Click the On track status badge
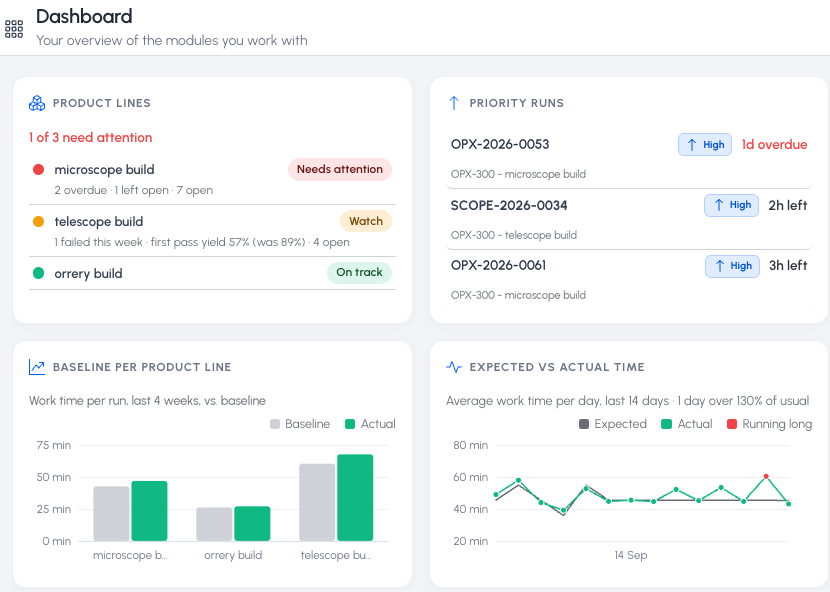The image size is (830, 592). tap(359, 273)
